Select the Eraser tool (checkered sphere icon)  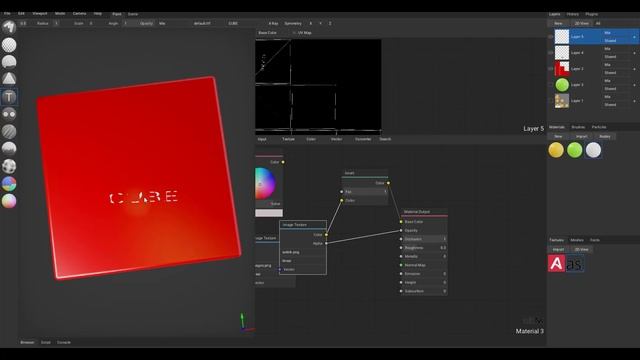pyautogui.click(x=9, y=44)
